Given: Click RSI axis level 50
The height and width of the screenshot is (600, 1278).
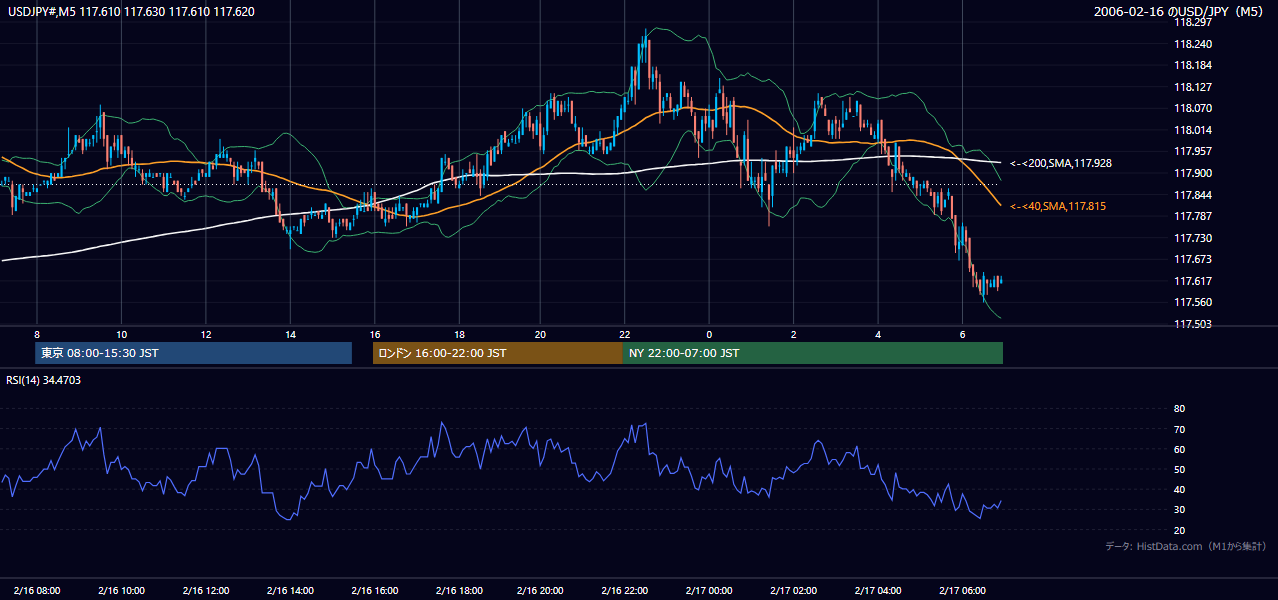Looking at the screenshot, I should [1179, 469].
